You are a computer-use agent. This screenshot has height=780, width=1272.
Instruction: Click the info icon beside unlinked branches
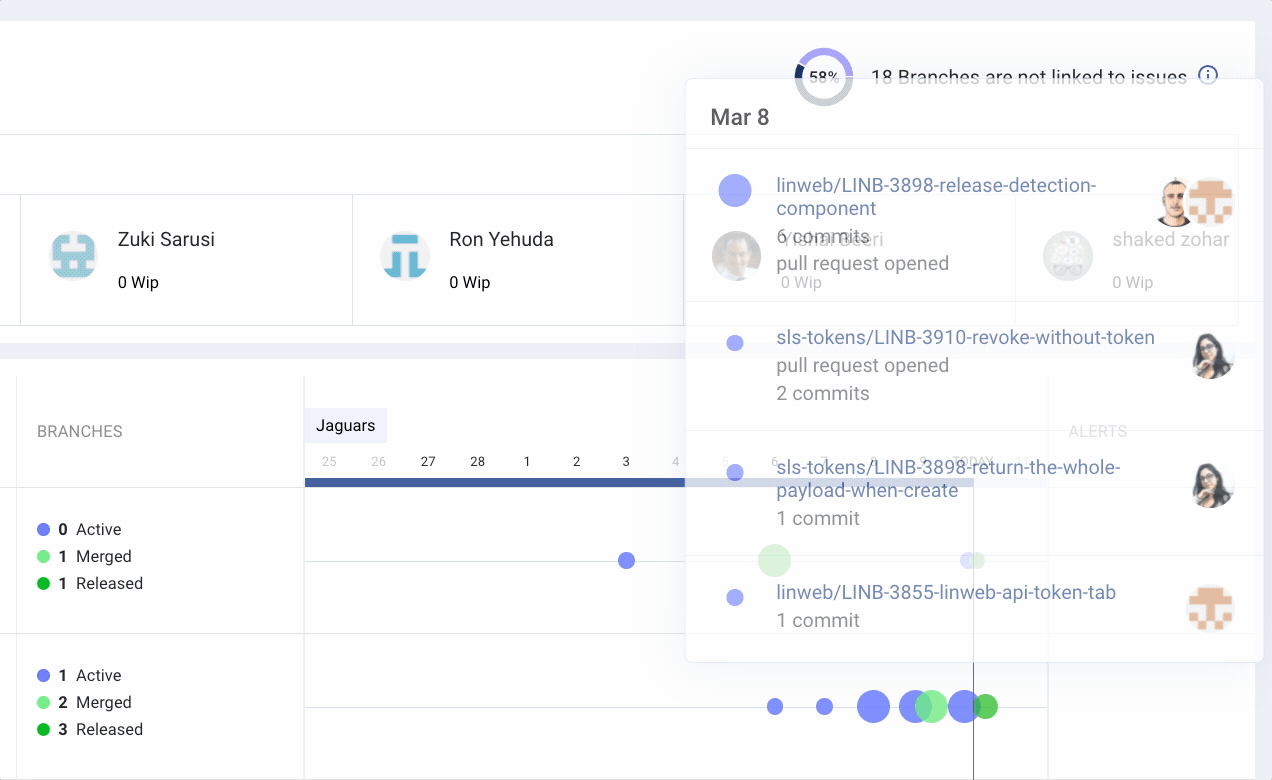click(x=1208, y=75)
